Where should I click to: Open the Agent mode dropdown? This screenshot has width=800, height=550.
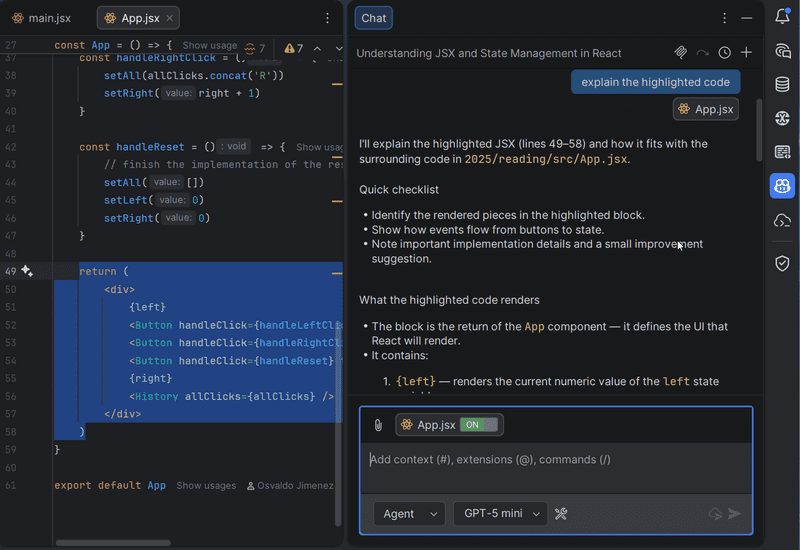pos(409,514)
